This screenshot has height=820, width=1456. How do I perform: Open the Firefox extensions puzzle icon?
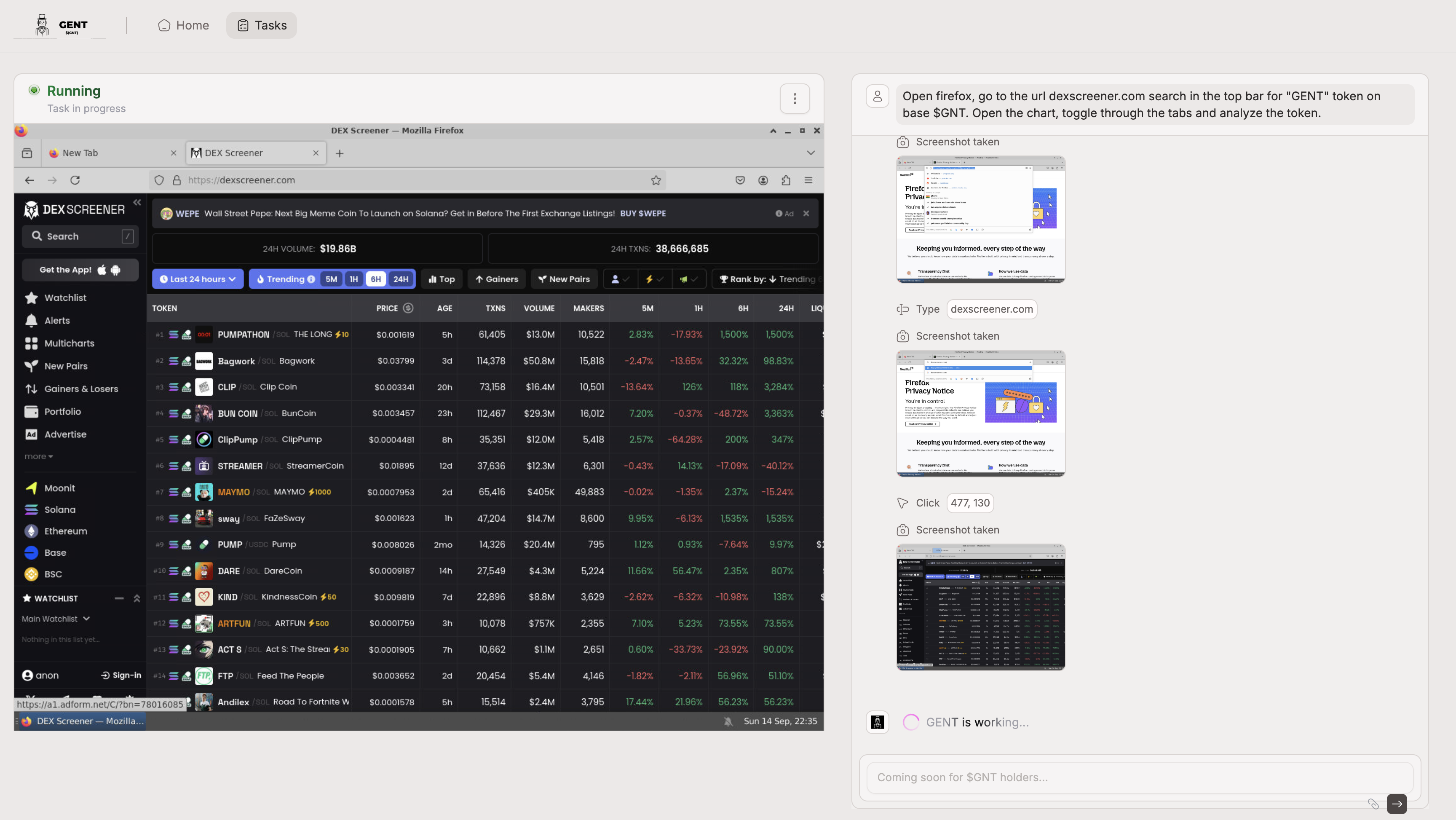point(786,180)
